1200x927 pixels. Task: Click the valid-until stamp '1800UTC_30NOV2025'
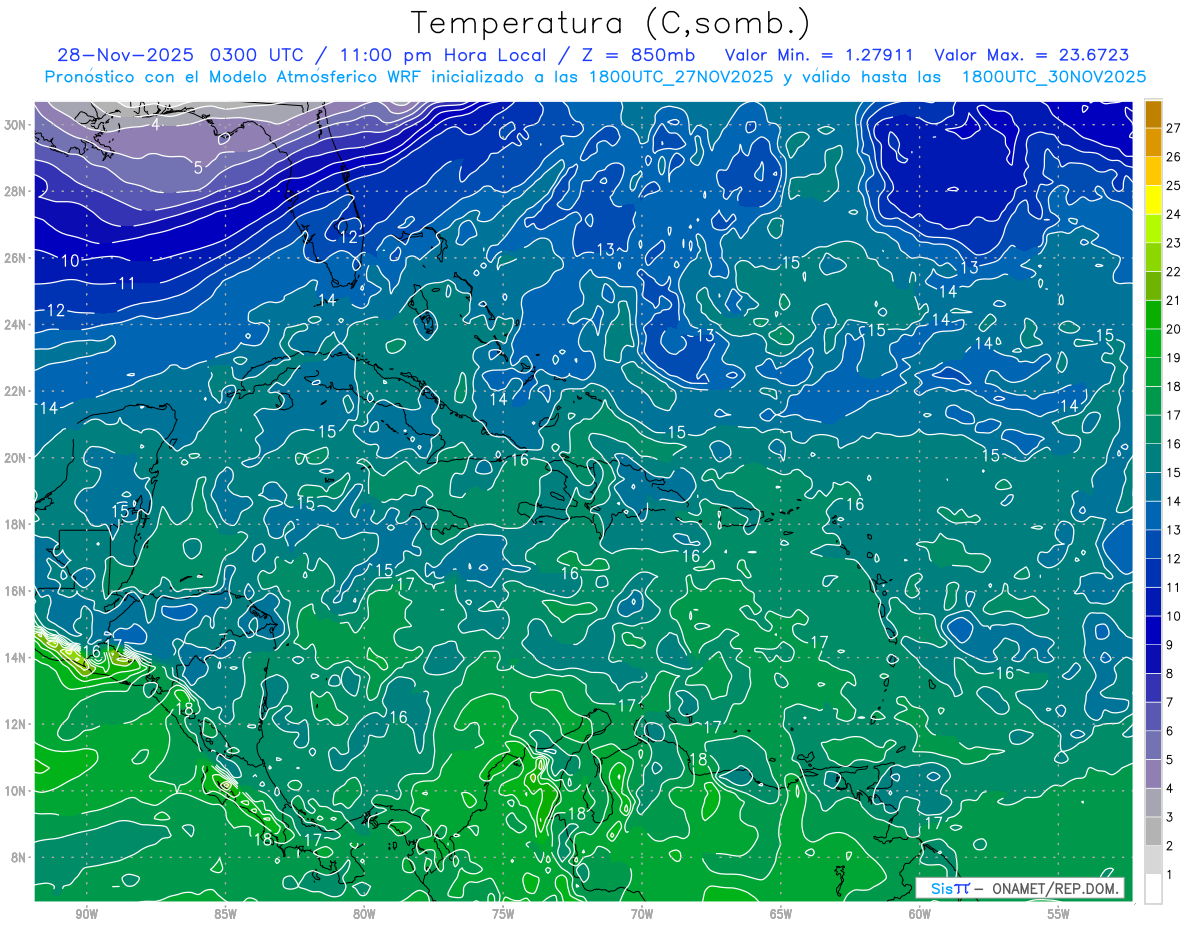point(1053,77)
